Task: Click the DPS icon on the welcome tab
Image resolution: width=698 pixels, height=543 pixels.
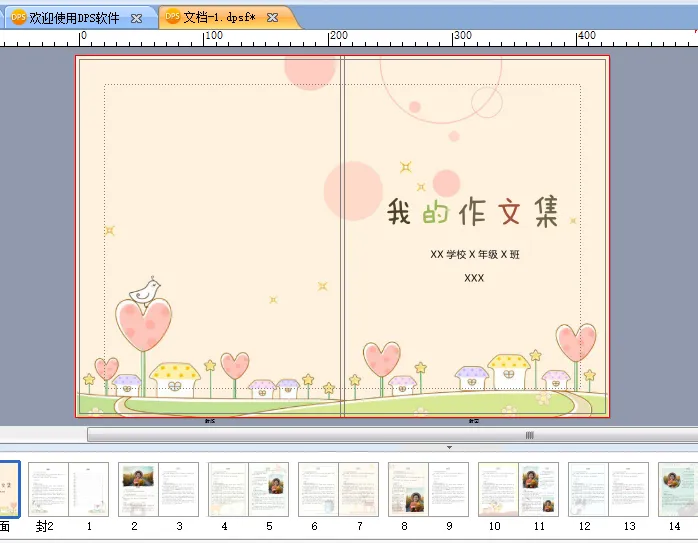Action: [x=19, y=17]
